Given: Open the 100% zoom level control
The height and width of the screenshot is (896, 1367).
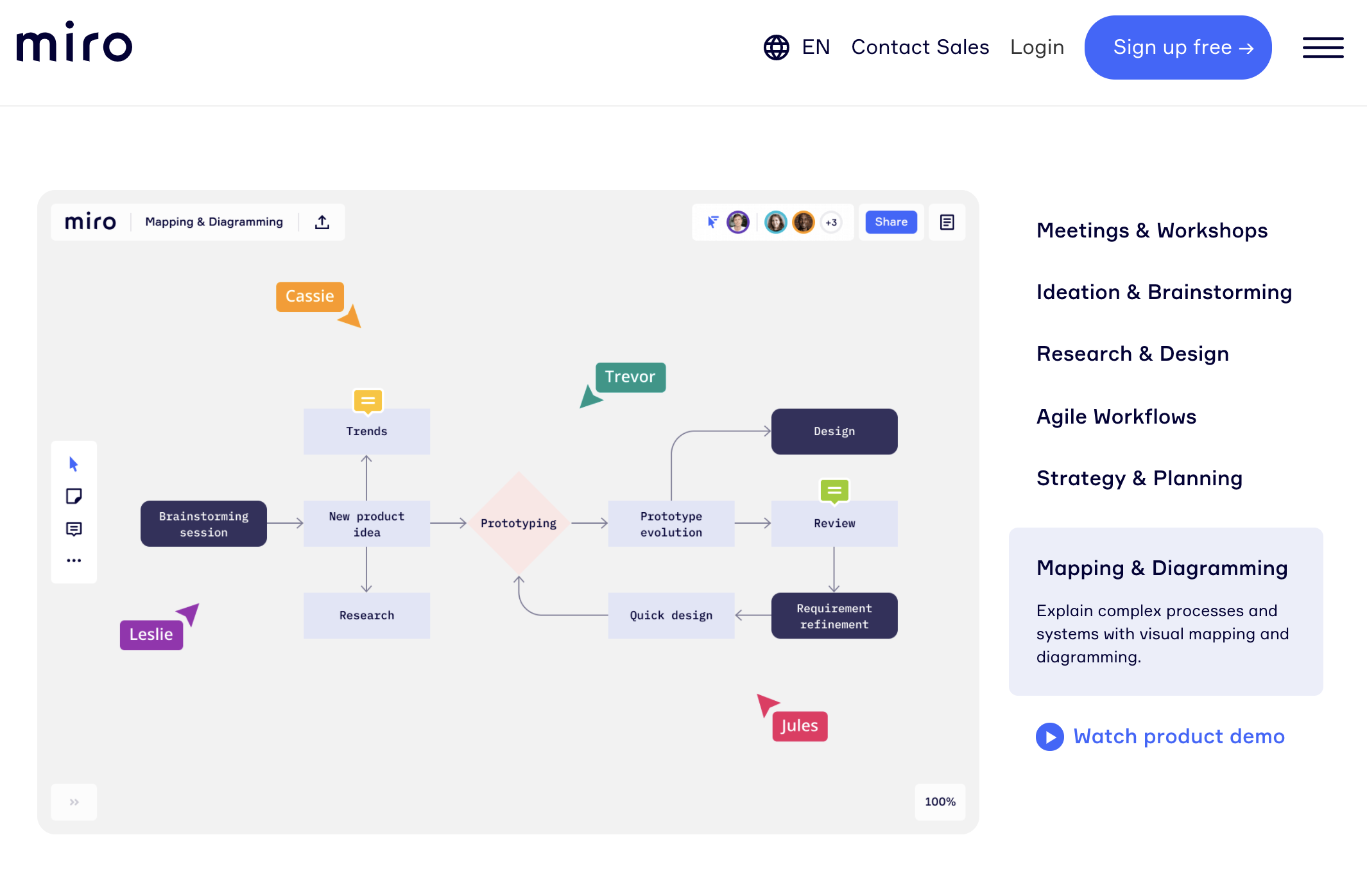Looking at the screenshot, I should [x=940, y=802].
